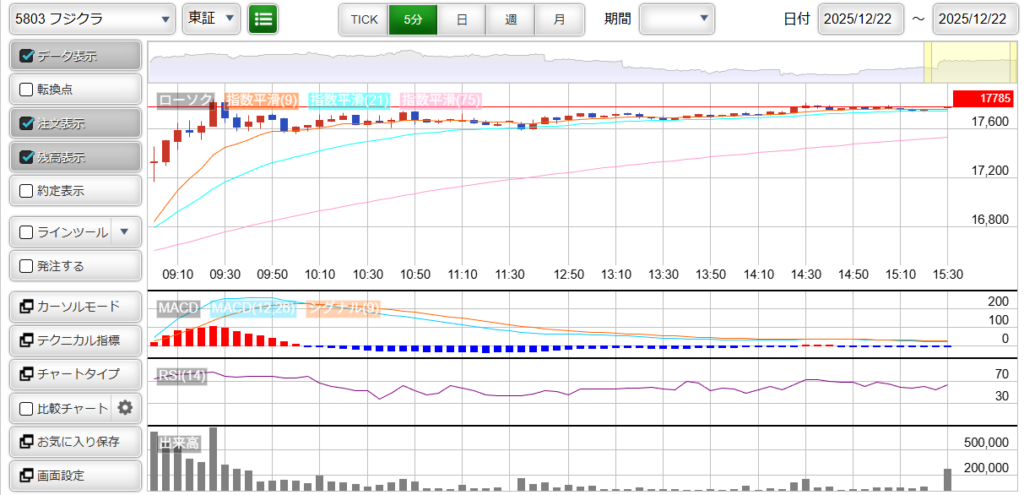The height and width of the screenshot is (495, 1024).
Task: Select the 週 weekly chart tab
Action: pos(510,19)
